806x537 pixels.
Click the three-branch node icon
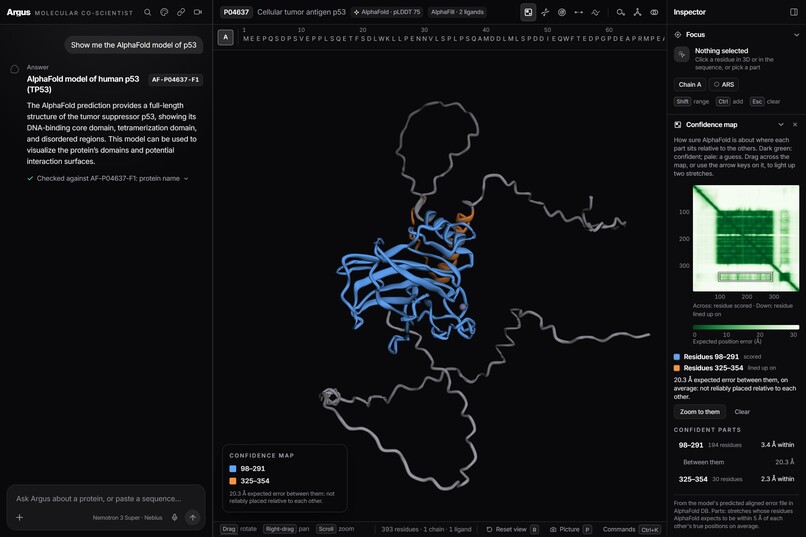coord(637,12)
